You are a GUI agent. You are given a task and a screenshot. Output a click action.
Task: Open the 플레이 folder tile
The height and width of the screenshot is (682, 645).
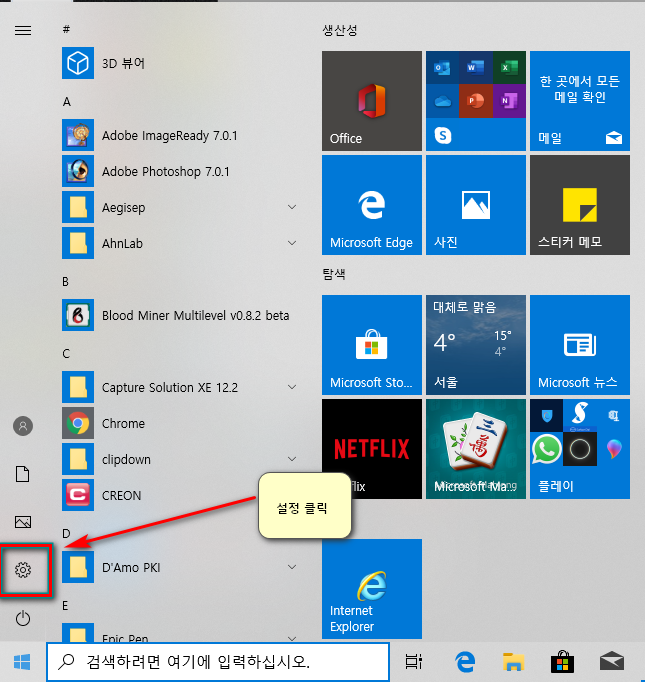tap(580, 449)
